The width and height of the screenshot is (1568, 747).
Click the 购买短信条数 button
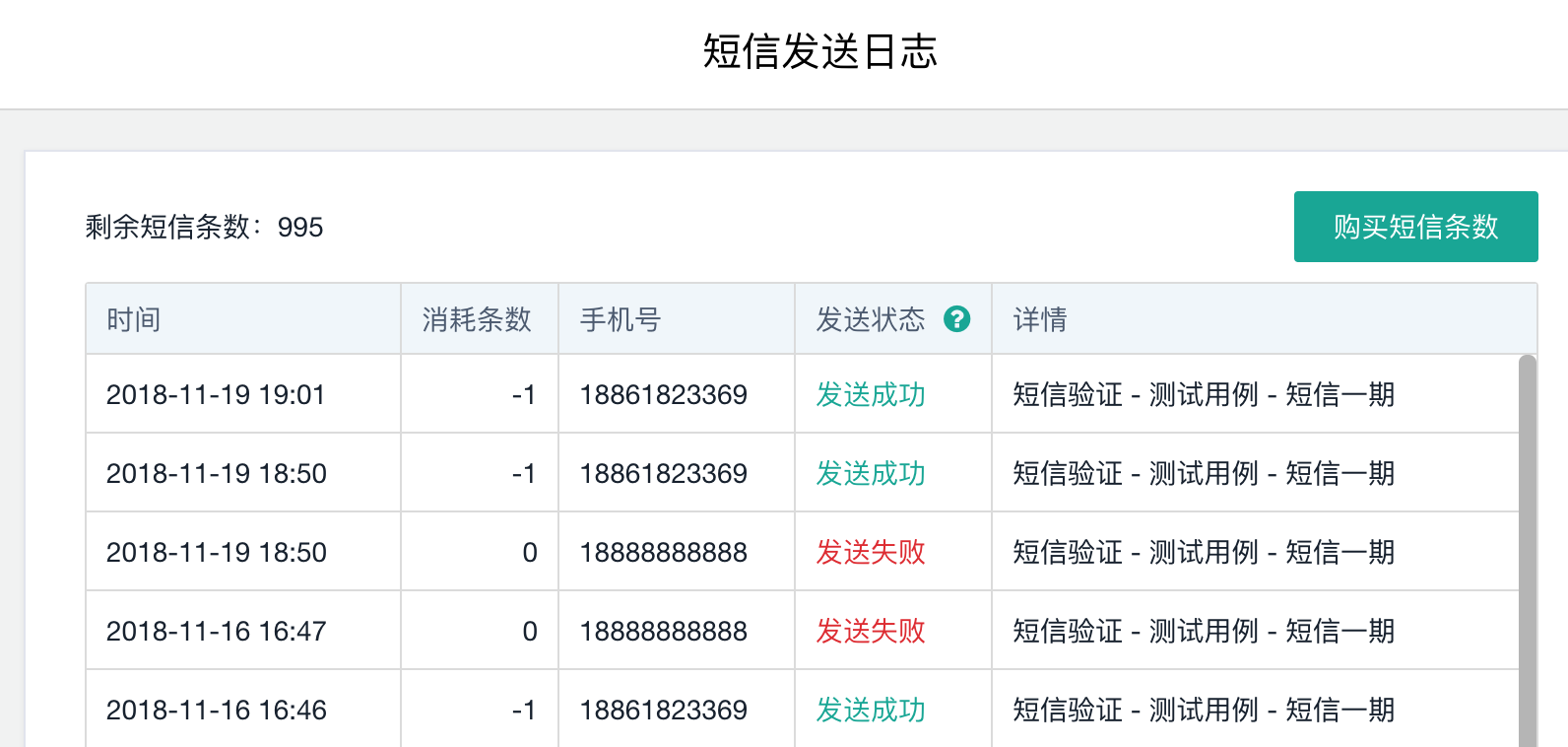(1415, 227)
